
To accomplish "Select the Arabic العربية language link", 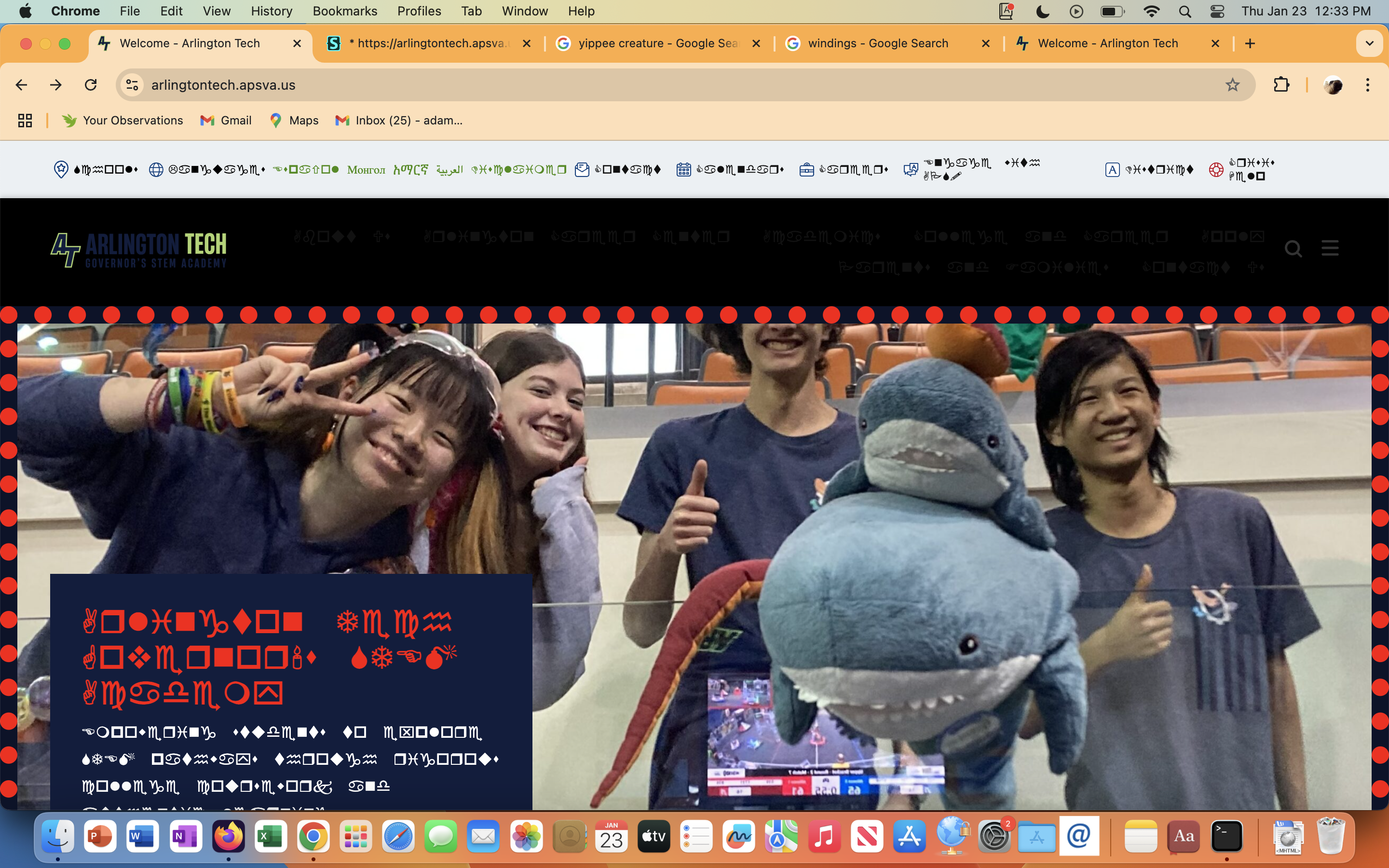I will (449, 169).
